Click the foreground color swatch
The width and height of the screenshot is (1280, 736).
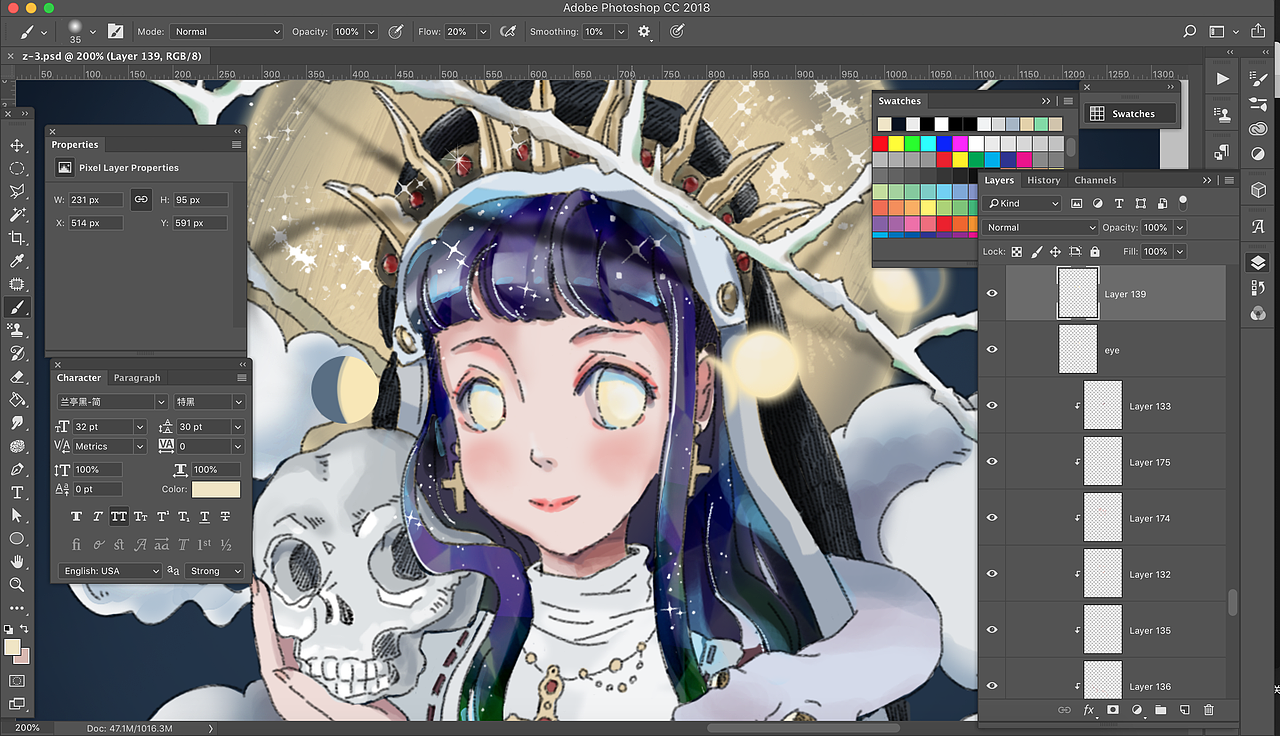click(x=13, y=647)
